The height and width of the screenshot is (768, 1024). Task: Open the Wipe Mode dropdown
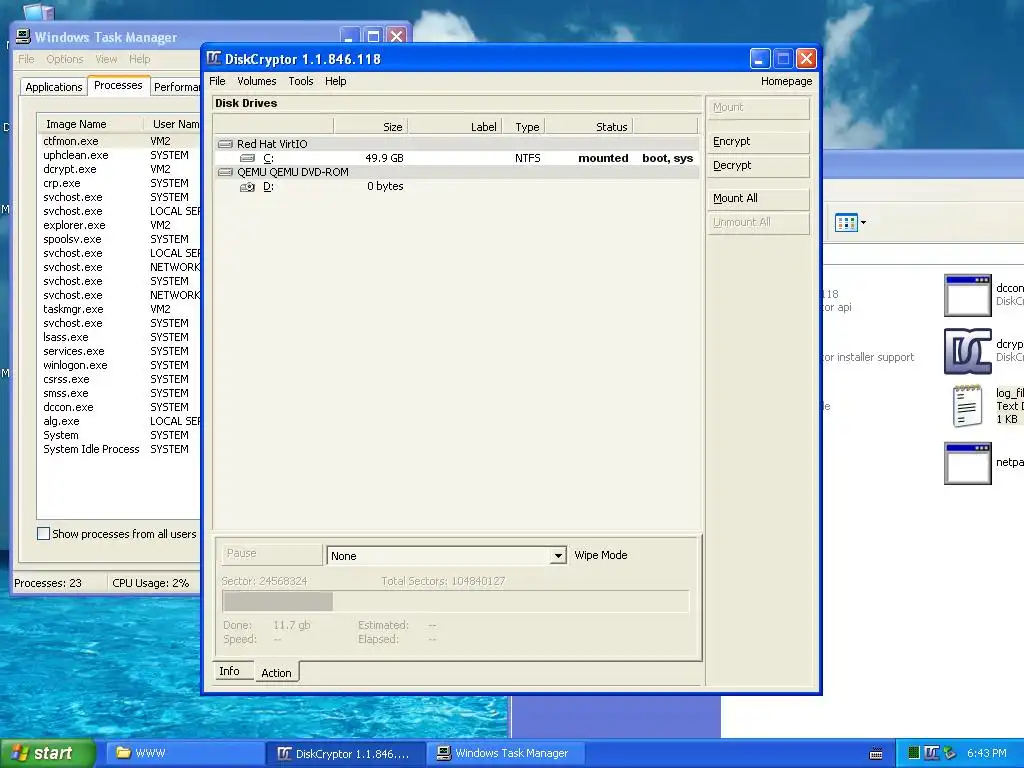point(558,556)
